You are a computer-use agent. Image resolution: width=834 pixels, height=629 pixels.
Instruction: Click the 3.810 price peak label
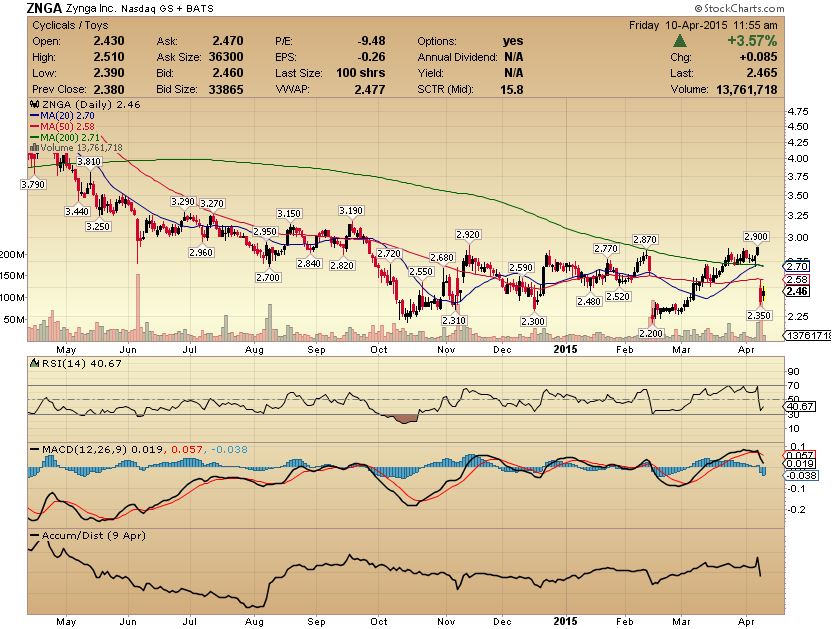click(x=89, y=162)
